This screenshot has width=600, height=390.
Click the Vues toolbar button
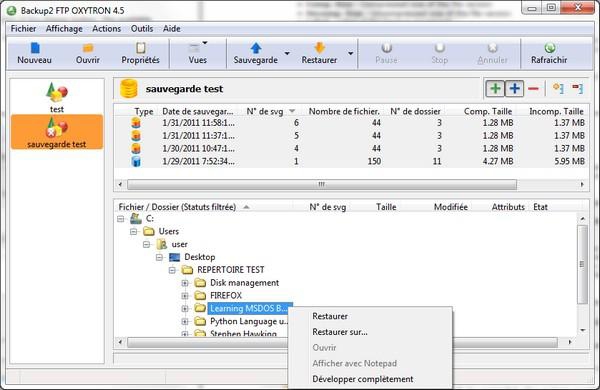tap(197, 53)
